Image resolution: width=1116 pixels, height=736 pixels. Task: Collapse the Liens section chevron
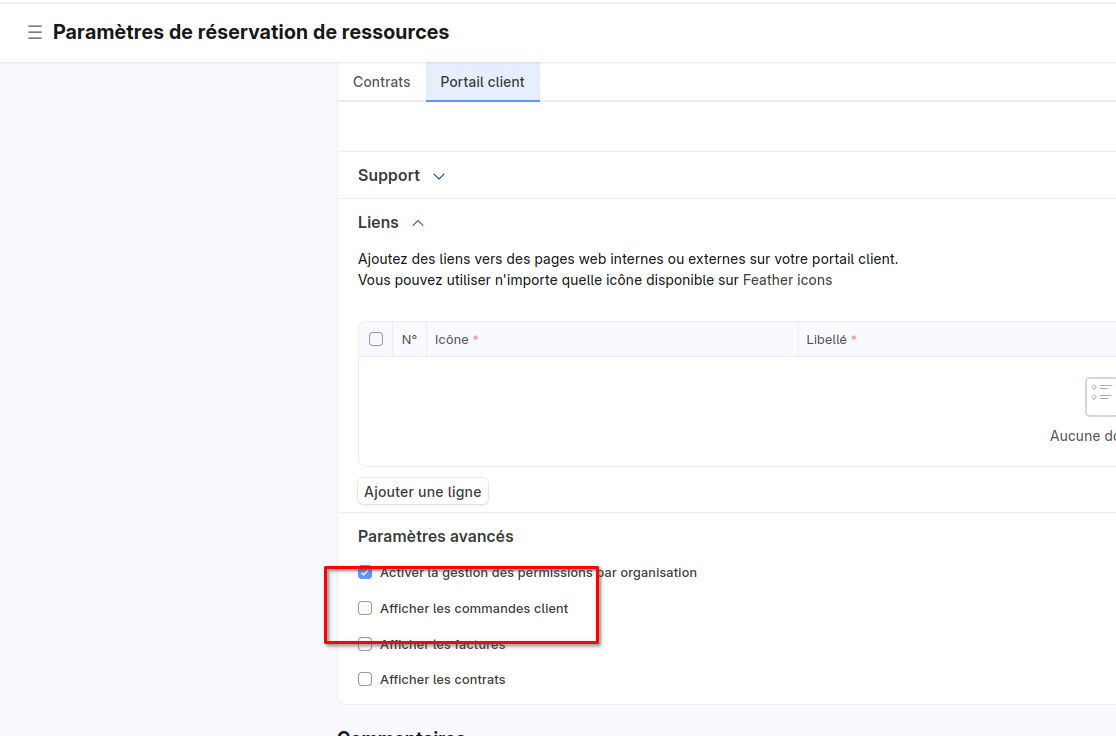pos(418,223)
